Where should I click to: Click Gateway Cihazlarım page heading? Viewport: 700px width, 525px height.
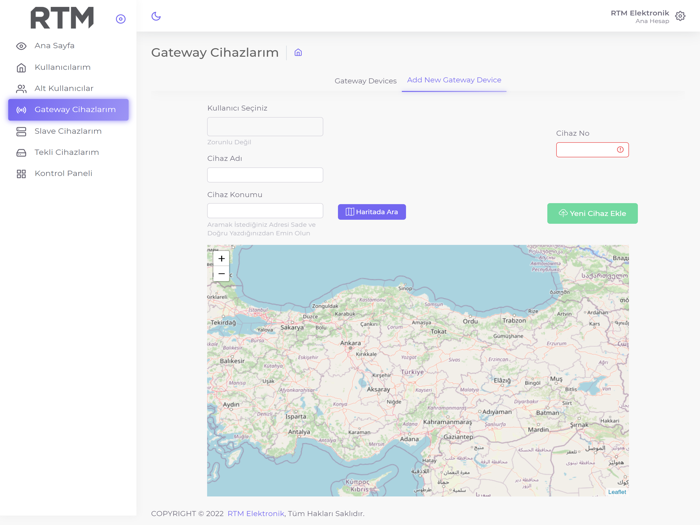[215, 53]
